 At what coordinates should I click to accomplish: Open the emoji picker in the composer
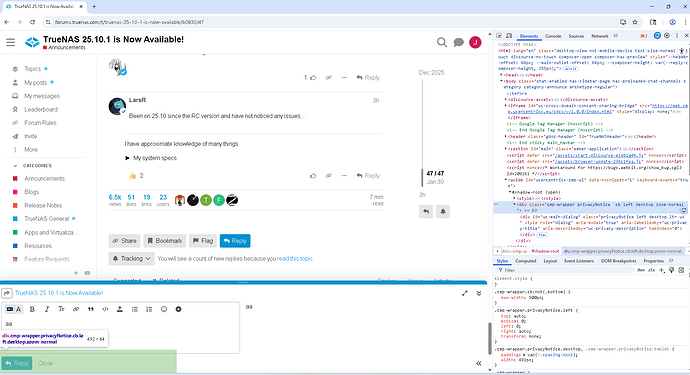pyautogui.click(x=164, y=309)
